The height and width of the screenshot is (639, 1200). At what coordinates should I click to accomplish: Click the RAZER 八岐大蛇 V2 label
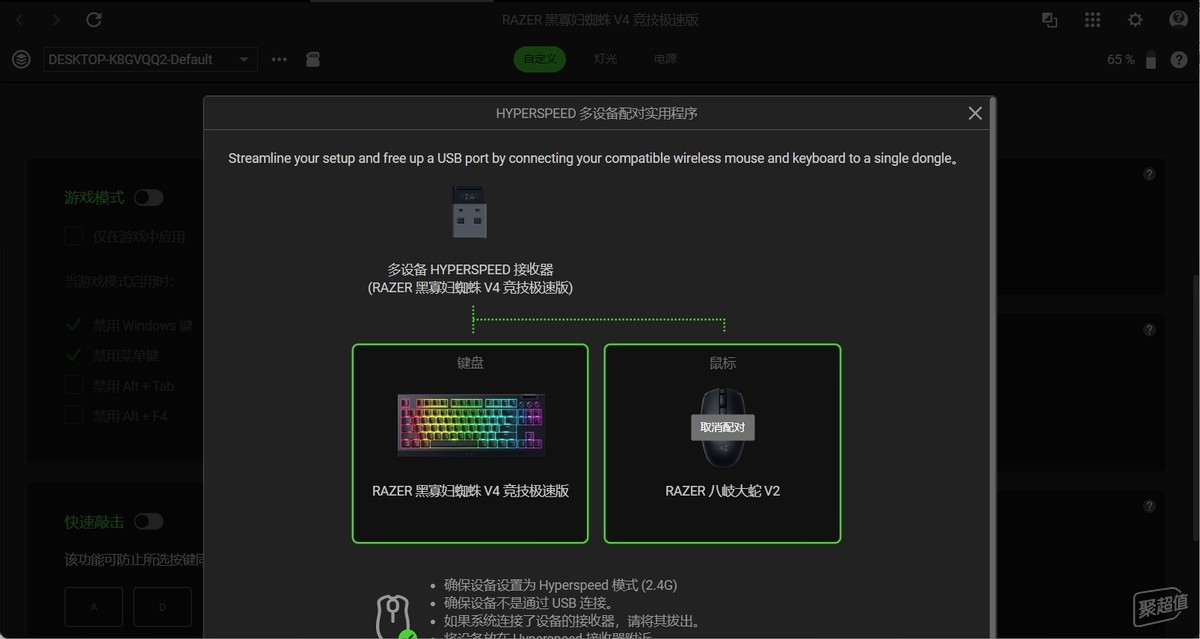click(722, 491)
